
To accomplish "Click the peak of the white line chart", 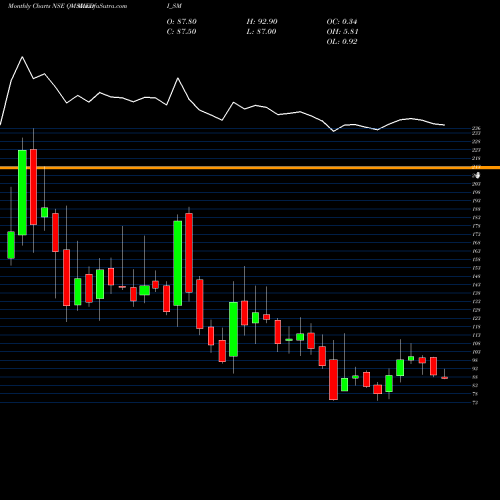I will pos(23,57).
